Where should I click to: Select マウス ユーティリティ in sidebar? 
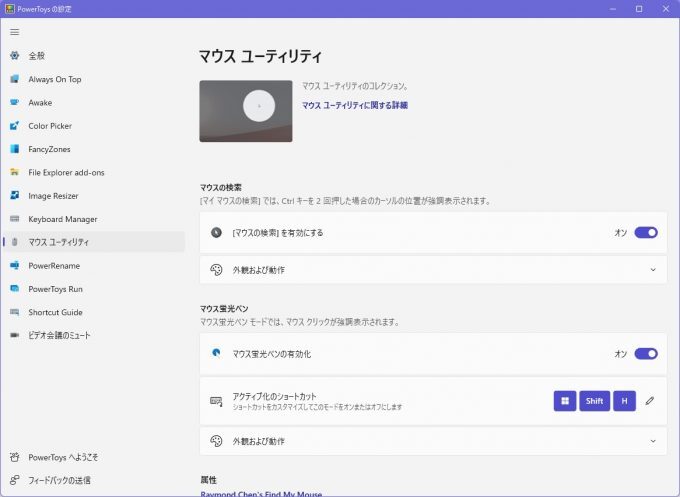pos(93,242)
